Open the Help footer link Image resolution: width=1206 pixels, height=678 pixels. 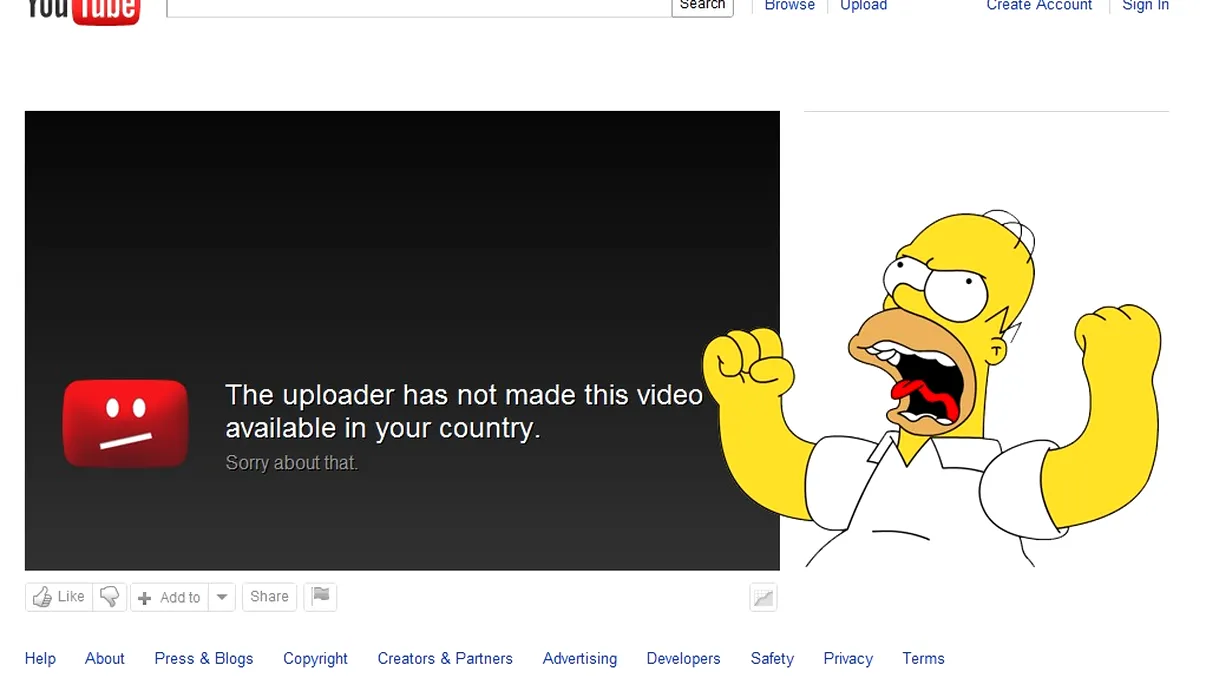point(40,658)
